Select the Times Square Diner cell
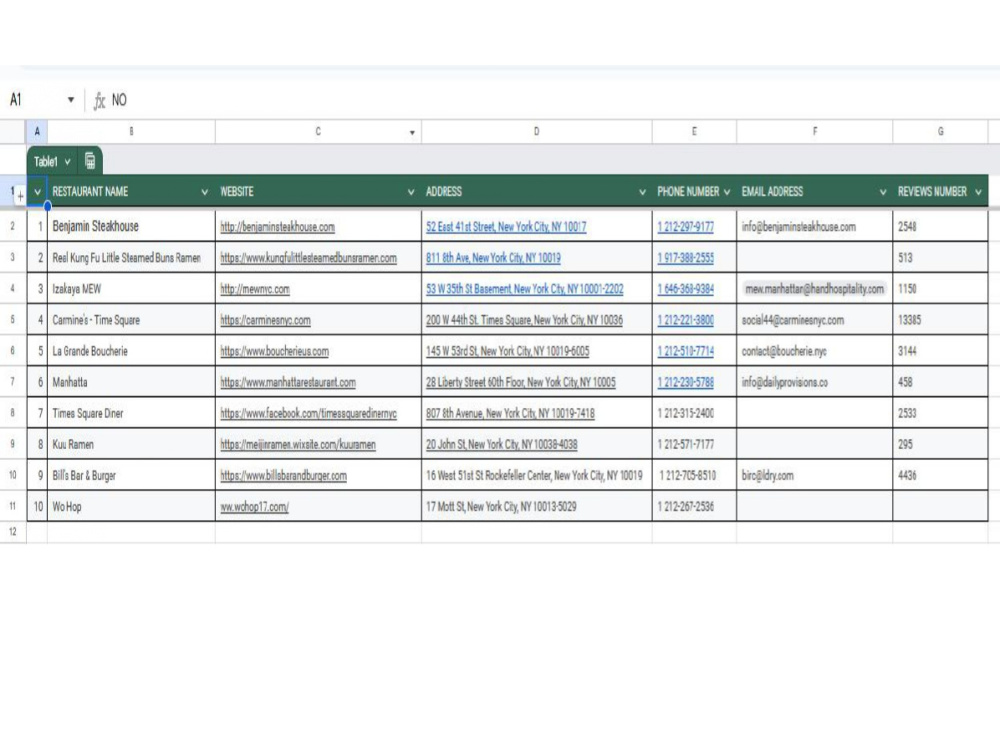This screenshot has width=1000, height=750. [131, 413]
